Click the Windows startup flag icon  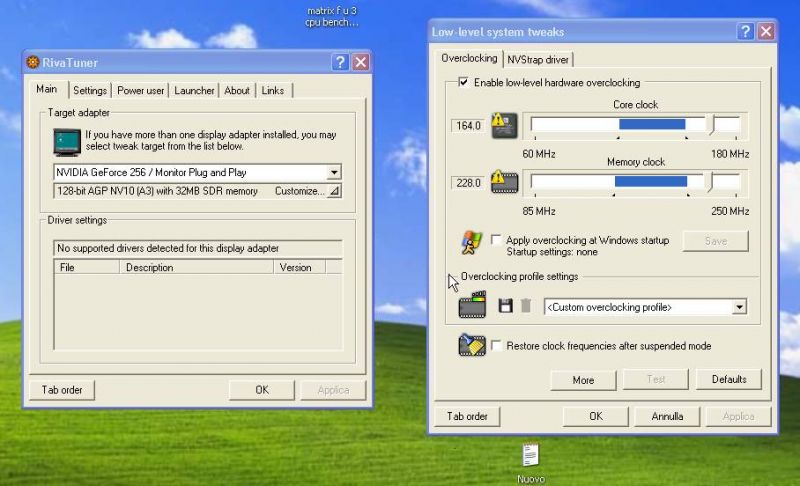pyautogui.click(x=471, y=243)
